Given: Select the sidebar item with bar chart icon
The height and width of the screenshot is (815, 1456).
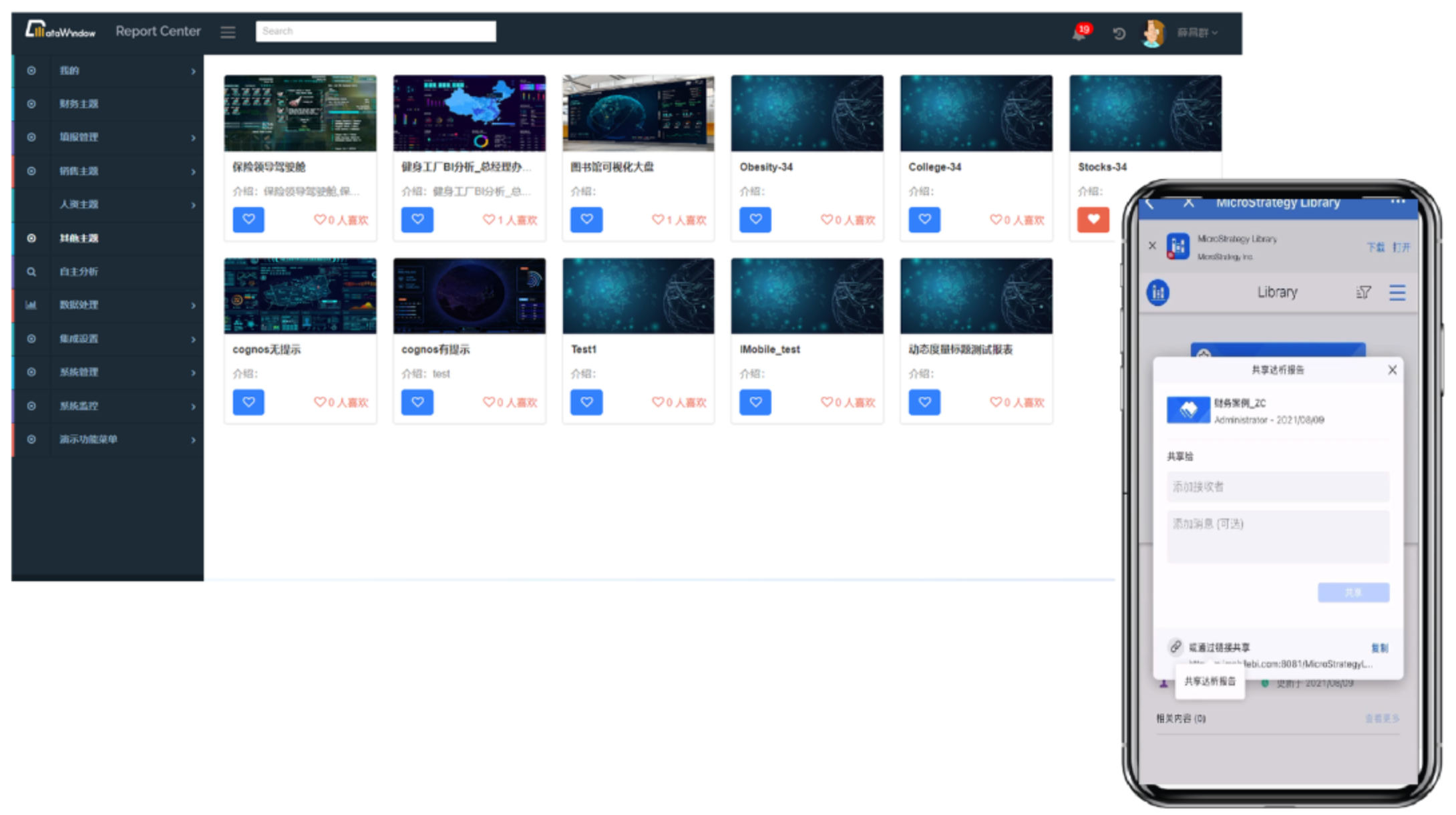Looking at the screenshot, I should (78, 305).
